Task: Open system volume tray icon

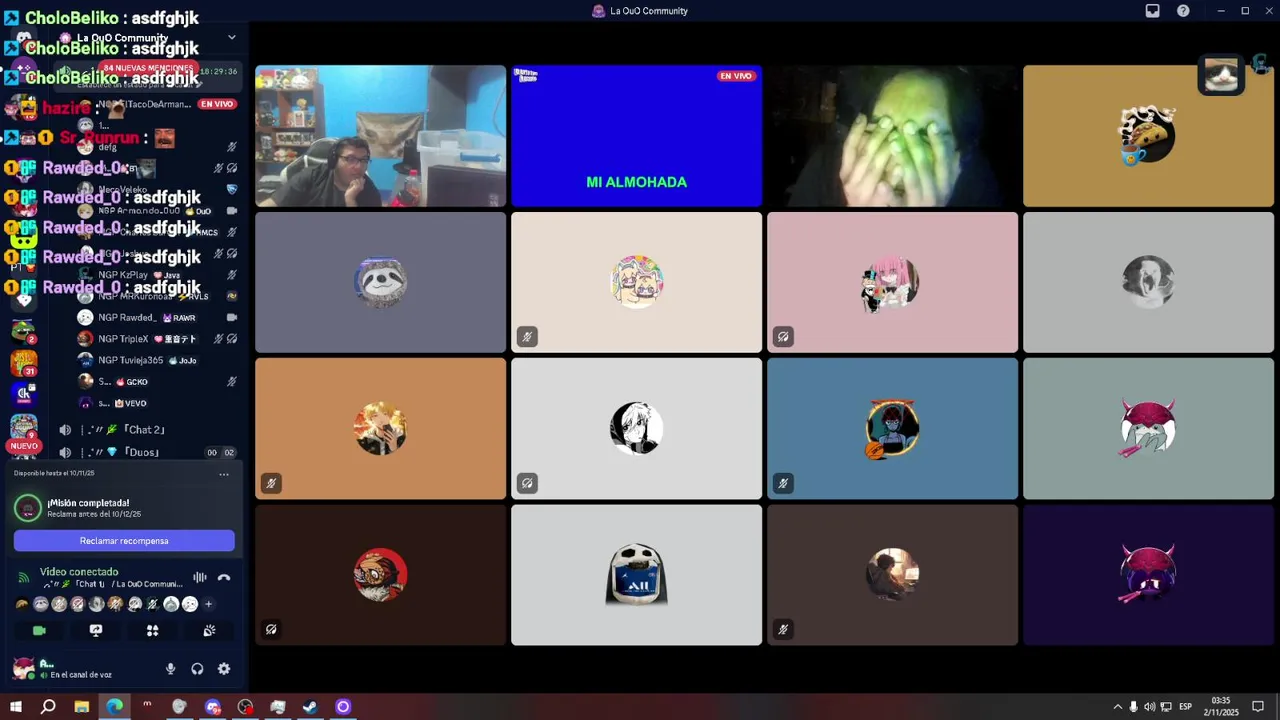Action: 1149,707
